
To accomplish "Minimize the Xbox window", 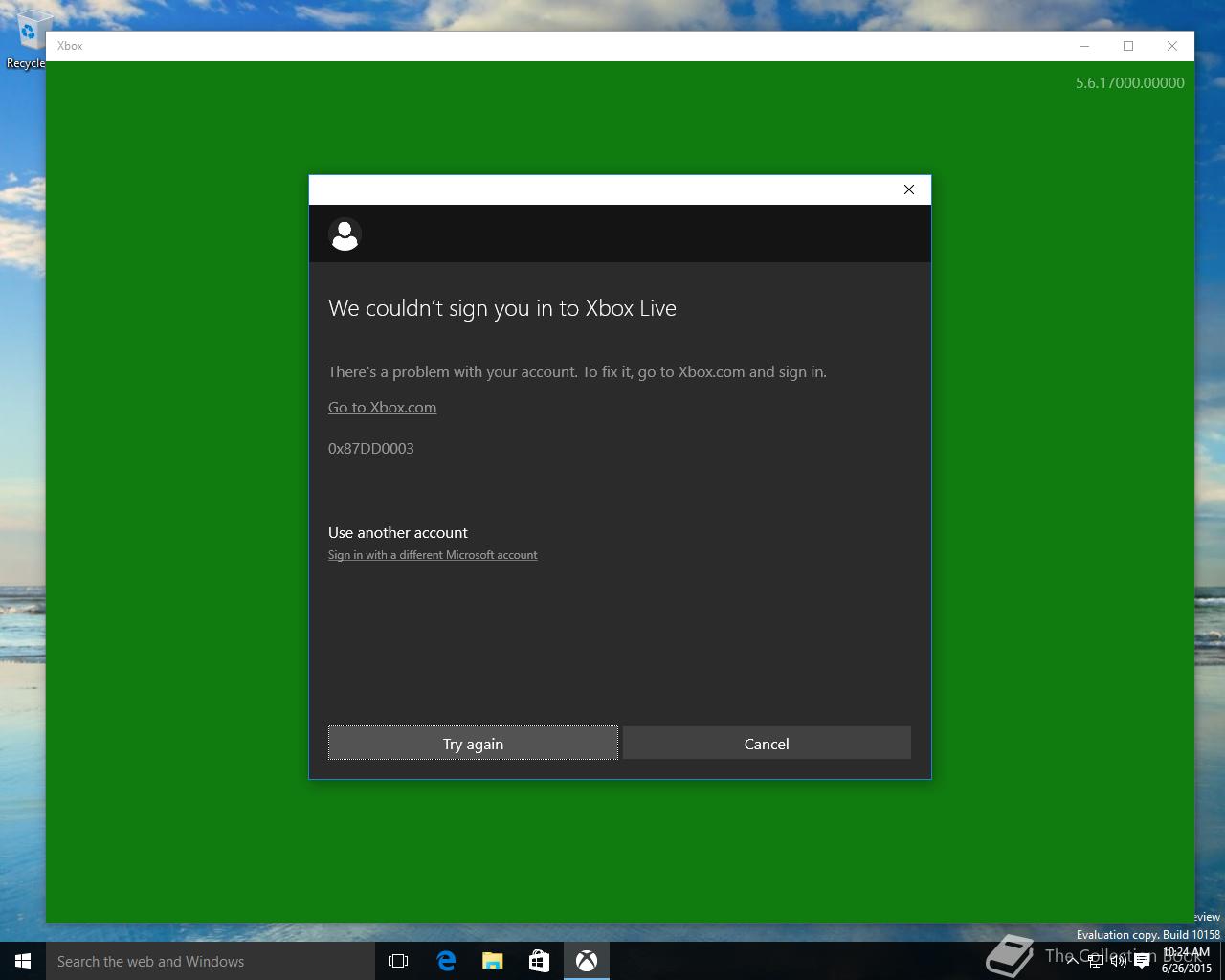I will [x=1084, y=46].
